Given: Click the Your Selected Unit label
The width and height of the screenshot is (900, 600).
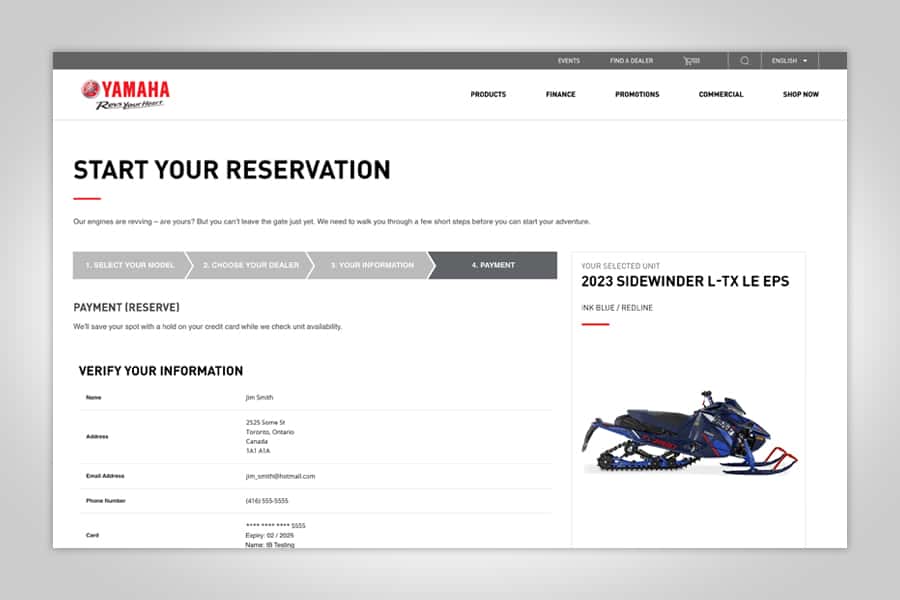Looking at the screenshot, I should point(620,266).
